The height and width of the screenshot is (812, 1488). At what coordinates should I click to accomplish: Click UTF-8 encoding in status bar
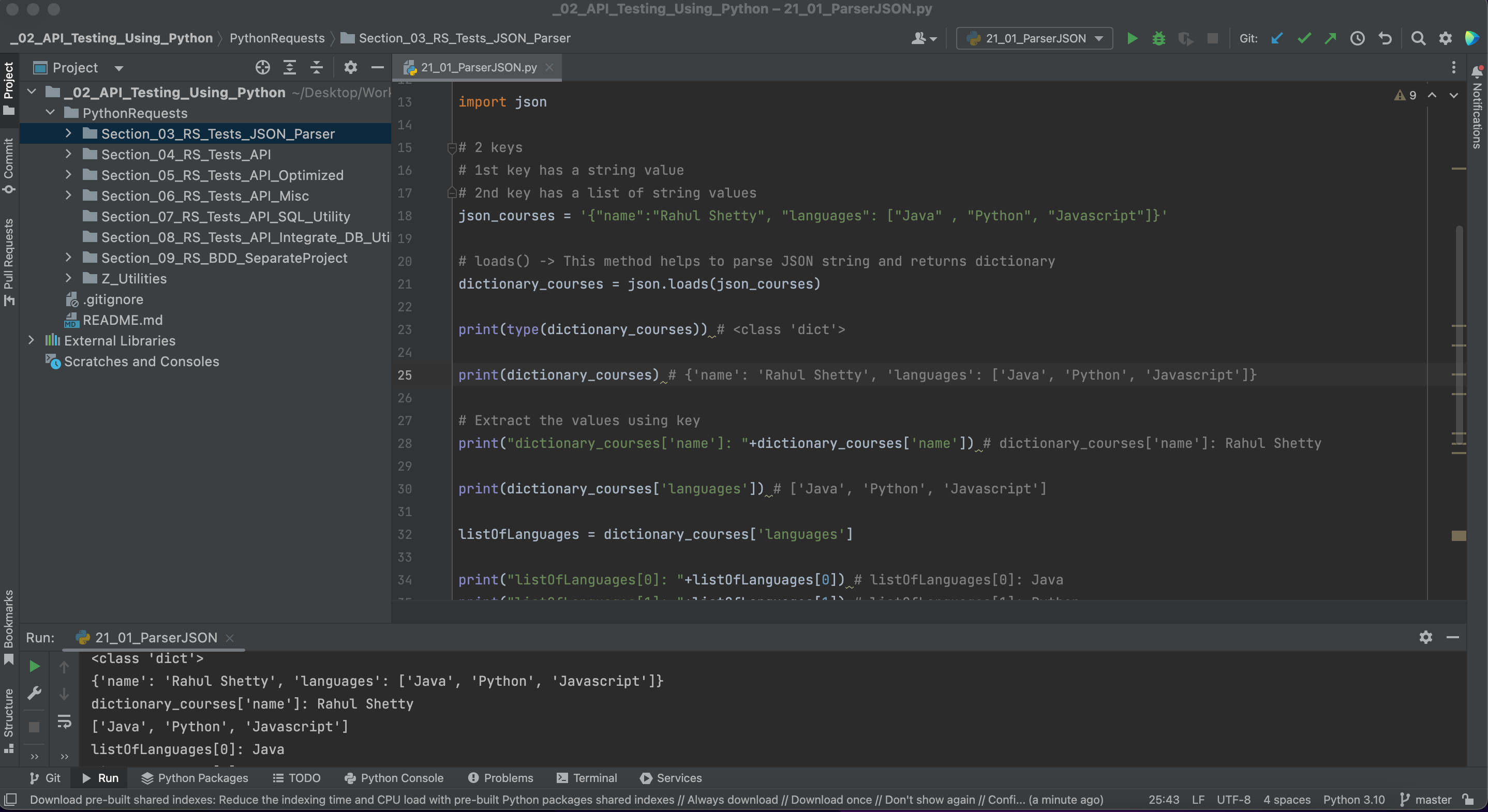click(x=1233, y=799)
